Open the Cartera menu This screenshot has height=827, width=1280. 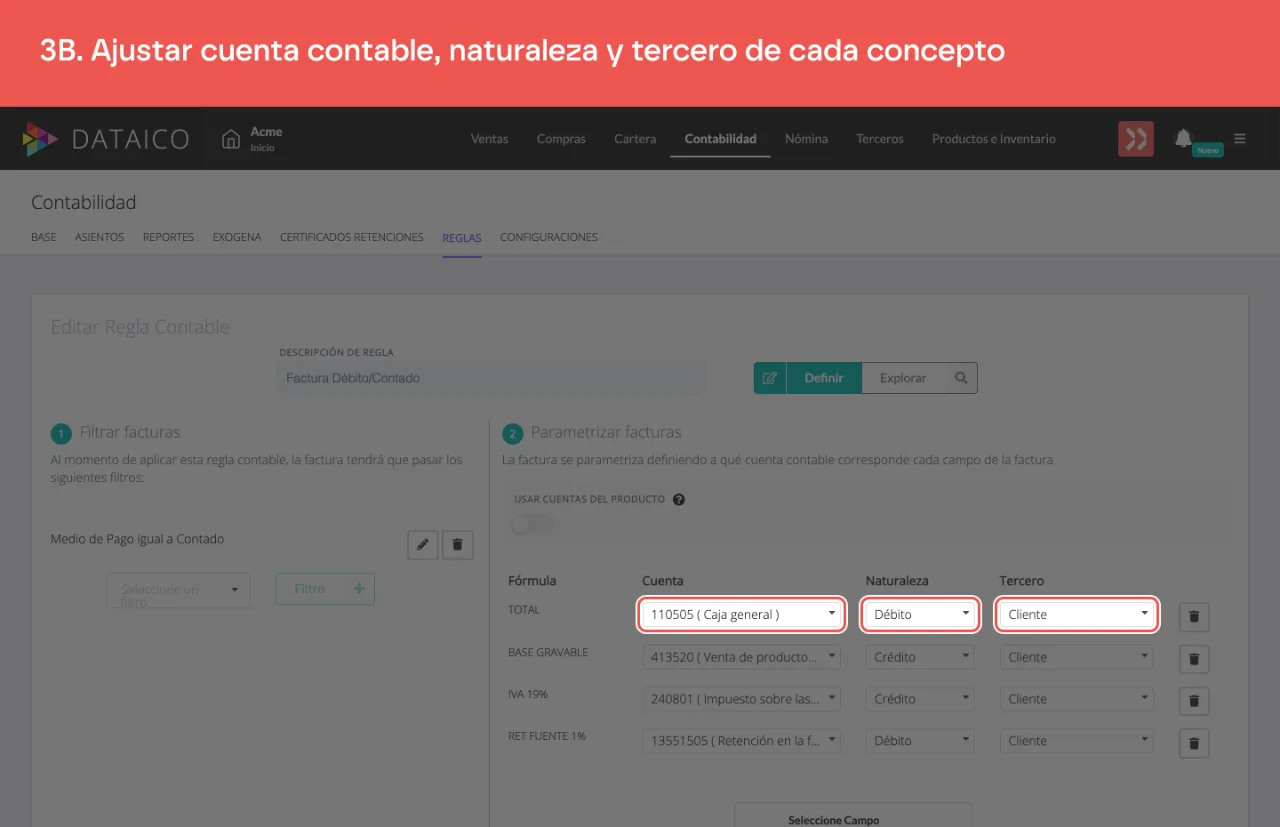coord(635,139)
